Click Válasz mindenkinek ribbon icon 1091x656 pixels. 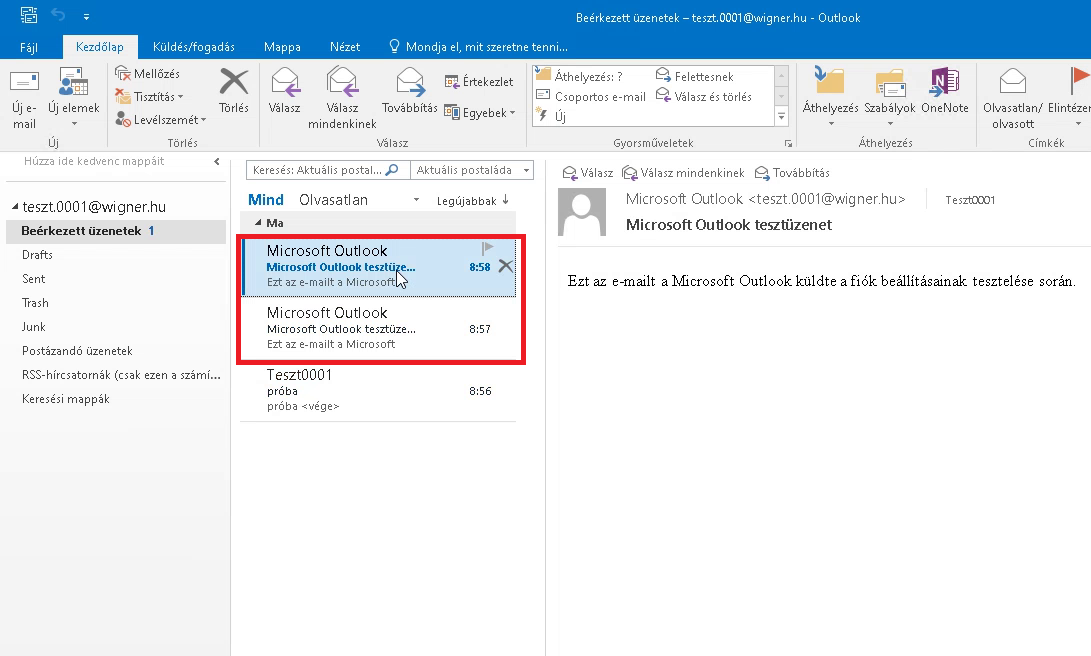(342, 82)
